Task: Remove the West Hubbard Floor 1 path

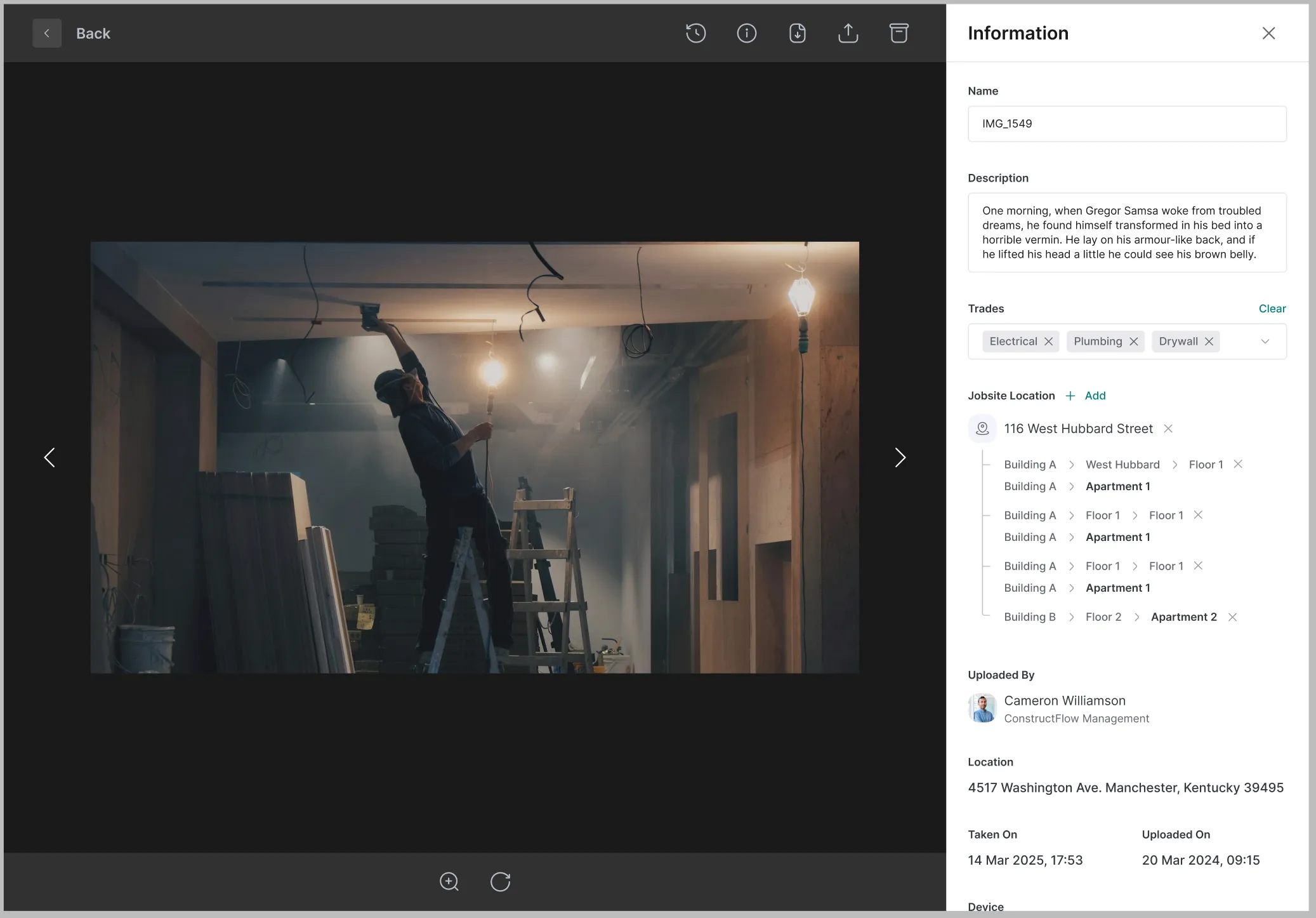Action: pos(1238,464)
